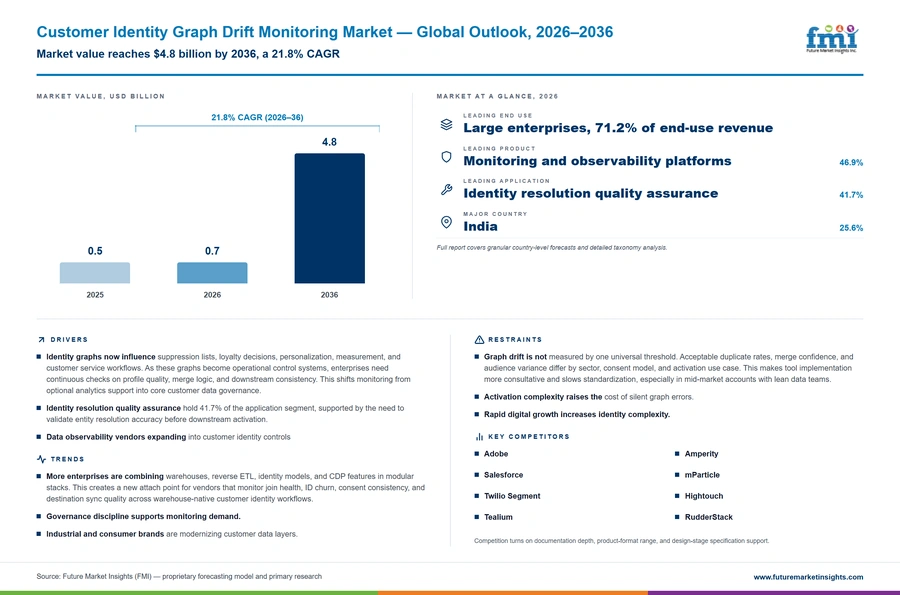Click the Identity graphs now influence bullet
The width and height of the screenshot is (900, 595).
[228, 374]
